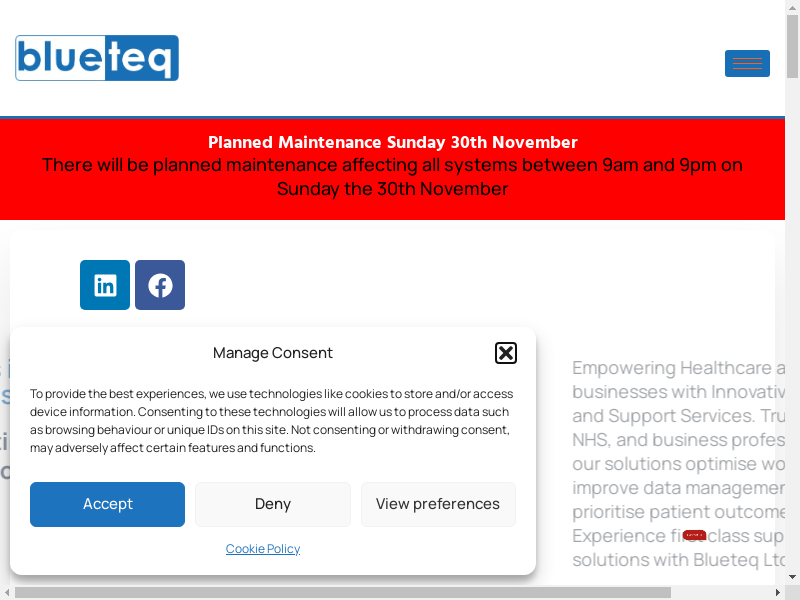
Task: Click the small red badge over paragraph
Action: (x=694, y=535)
